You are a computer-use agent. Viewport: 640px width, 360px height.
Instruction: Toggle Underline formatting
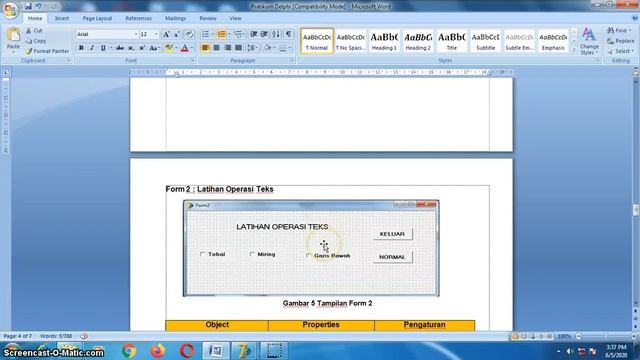click(103, 48)
